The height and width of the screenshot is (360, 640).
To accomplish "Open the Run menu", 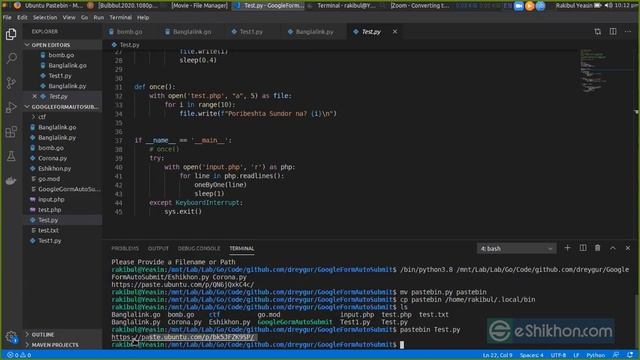I will (x=98, y=18).
